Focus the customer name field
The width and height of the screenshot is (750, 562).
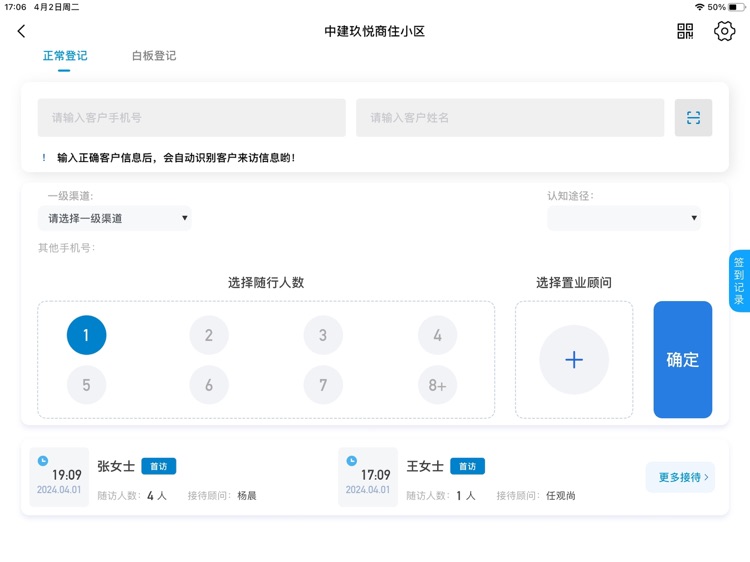tap(510, 118)
